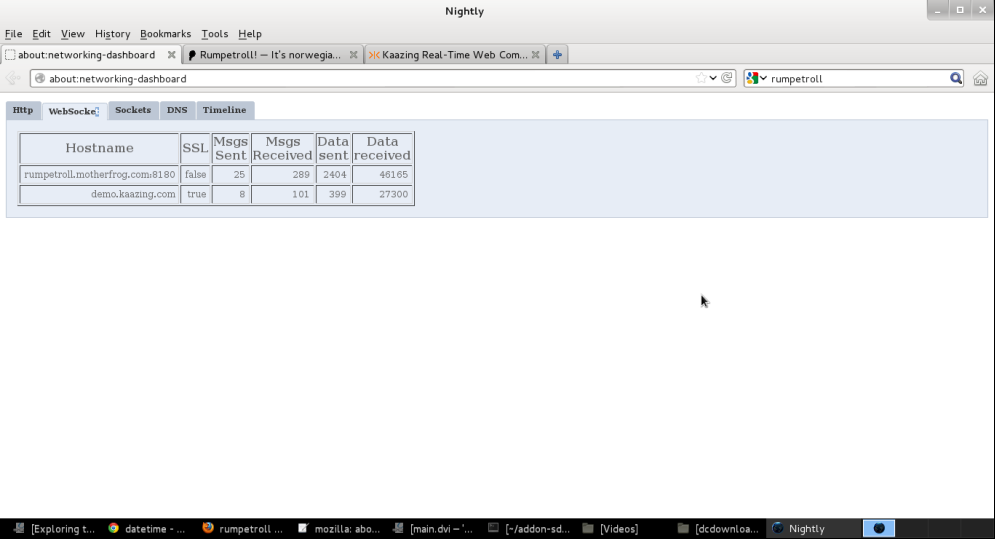This screenshot has height=539, width=995.
Task: Run the search with the magnifier icon
Action: pyautogui.click(x=956, y=78)
